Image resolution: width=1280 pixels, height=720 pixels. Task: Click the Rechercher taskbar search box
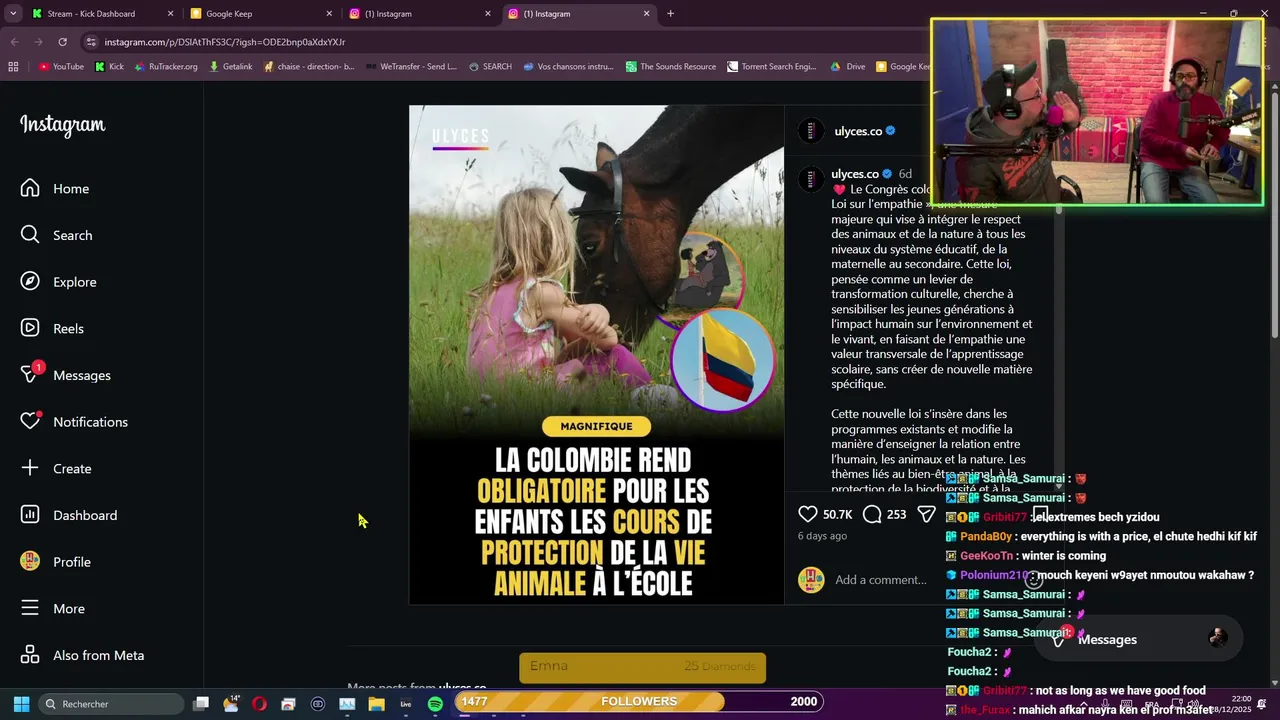111,704
